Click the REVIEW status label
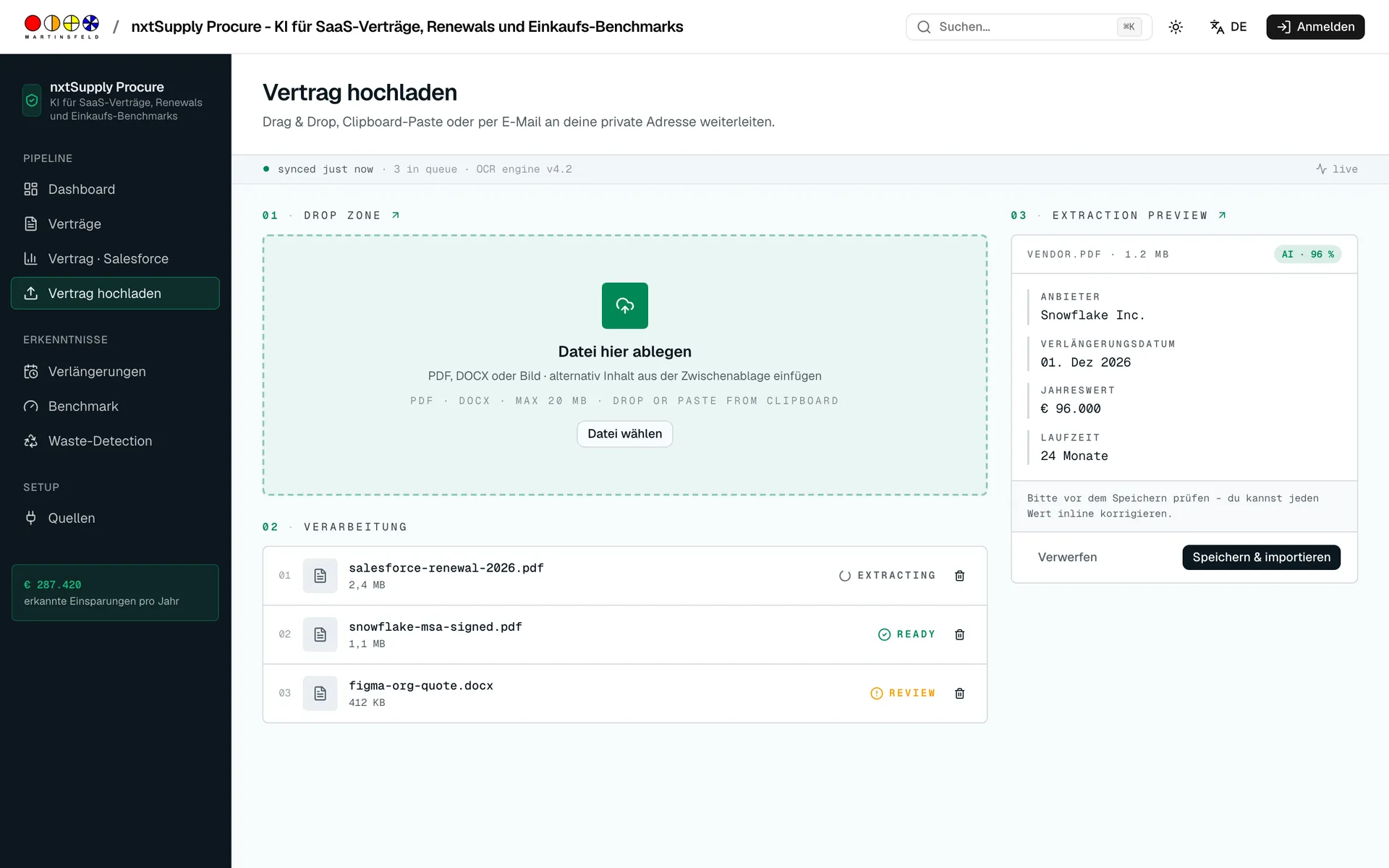Screen dimensions: 1389x868 (x=912, y=693)
